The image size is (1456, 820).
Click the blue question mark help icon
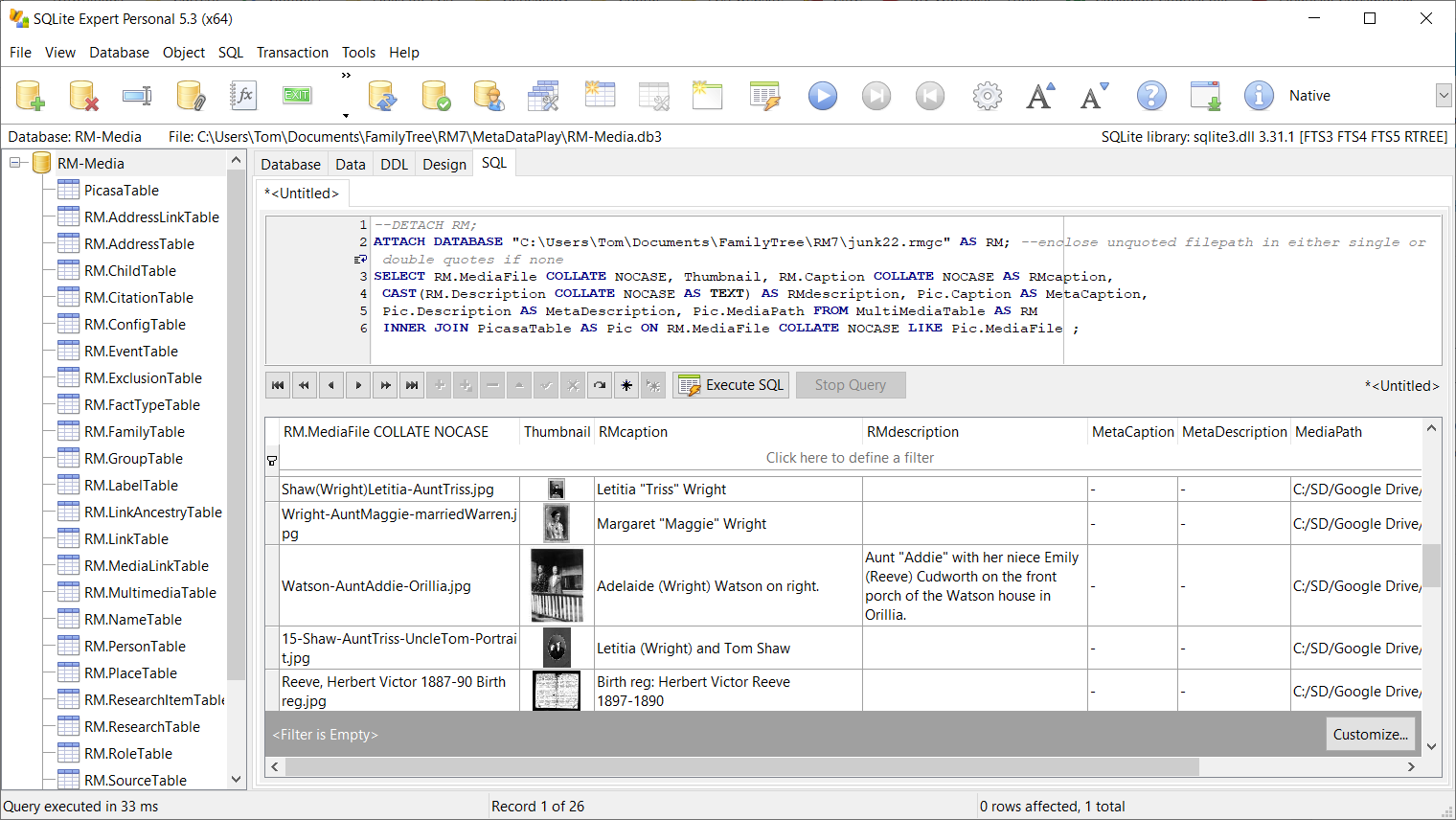(1151, 96)
